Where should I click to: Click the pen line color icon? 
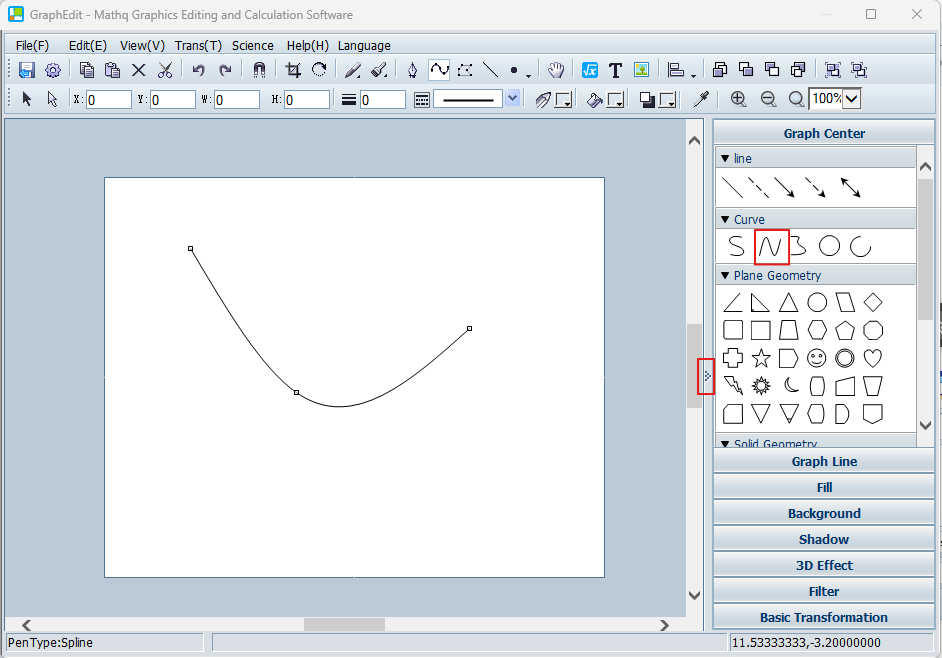[543, 100]
